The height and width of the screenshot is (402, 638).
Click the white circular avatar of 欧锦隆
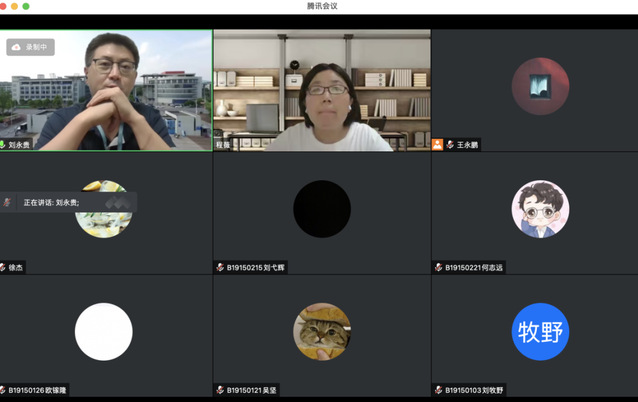point(104,331)
